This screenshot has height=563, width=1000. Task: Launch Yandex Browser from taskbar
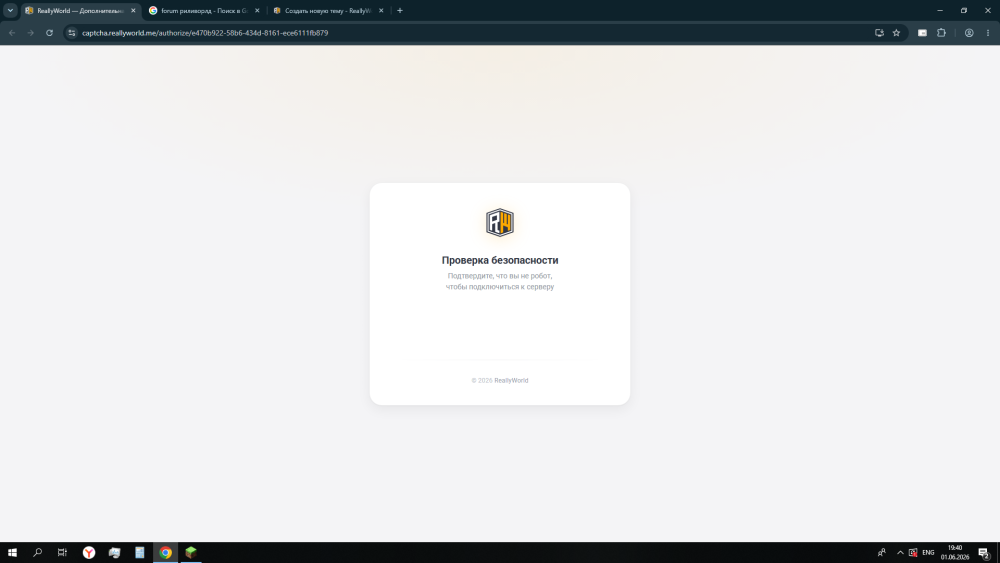(x=89, y=553)
